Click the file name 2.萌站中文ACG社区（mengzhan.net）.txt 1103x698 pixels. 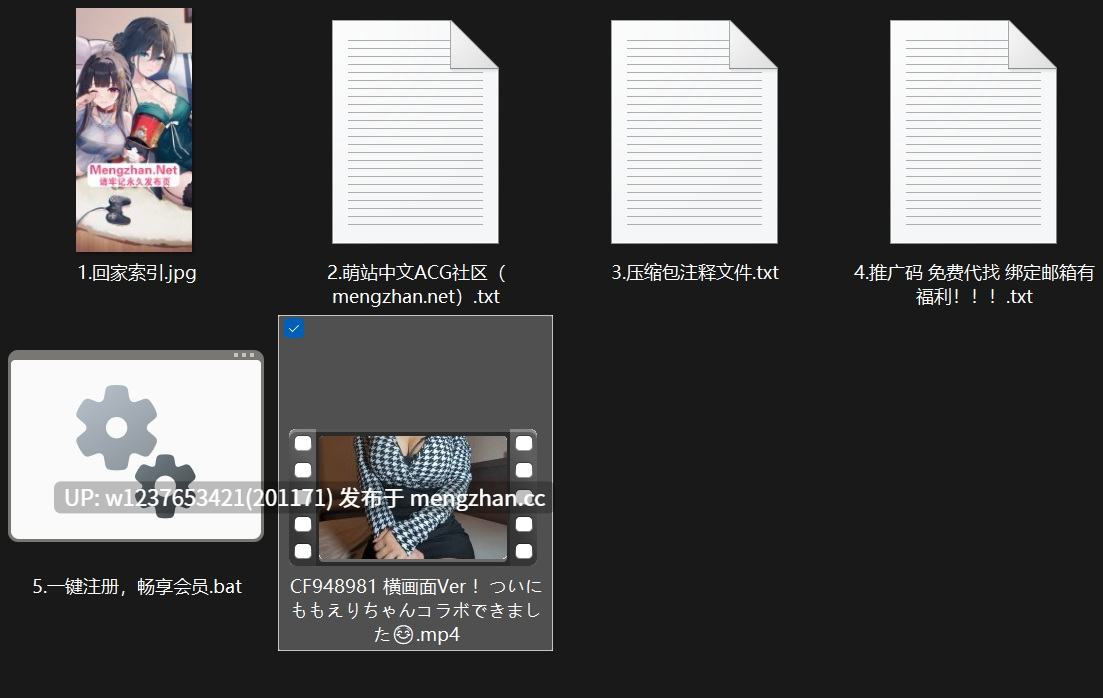pyautogui.click(x=416, y=284)
